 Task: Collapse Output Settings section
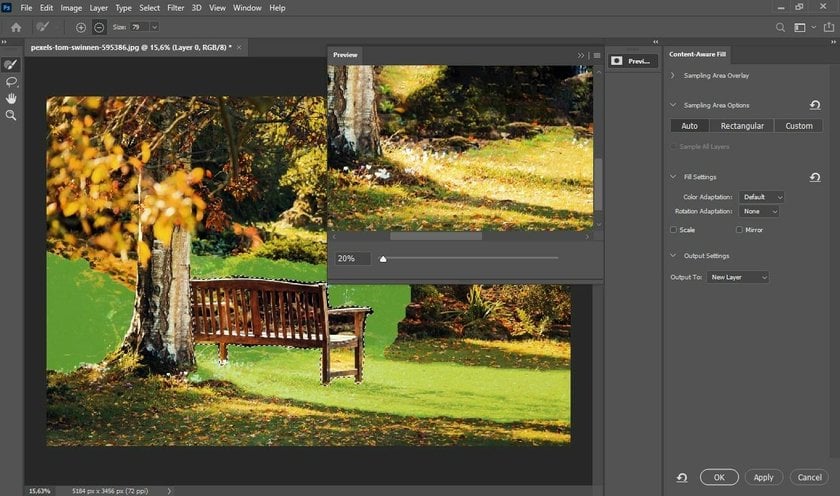[x=673, y=255]
